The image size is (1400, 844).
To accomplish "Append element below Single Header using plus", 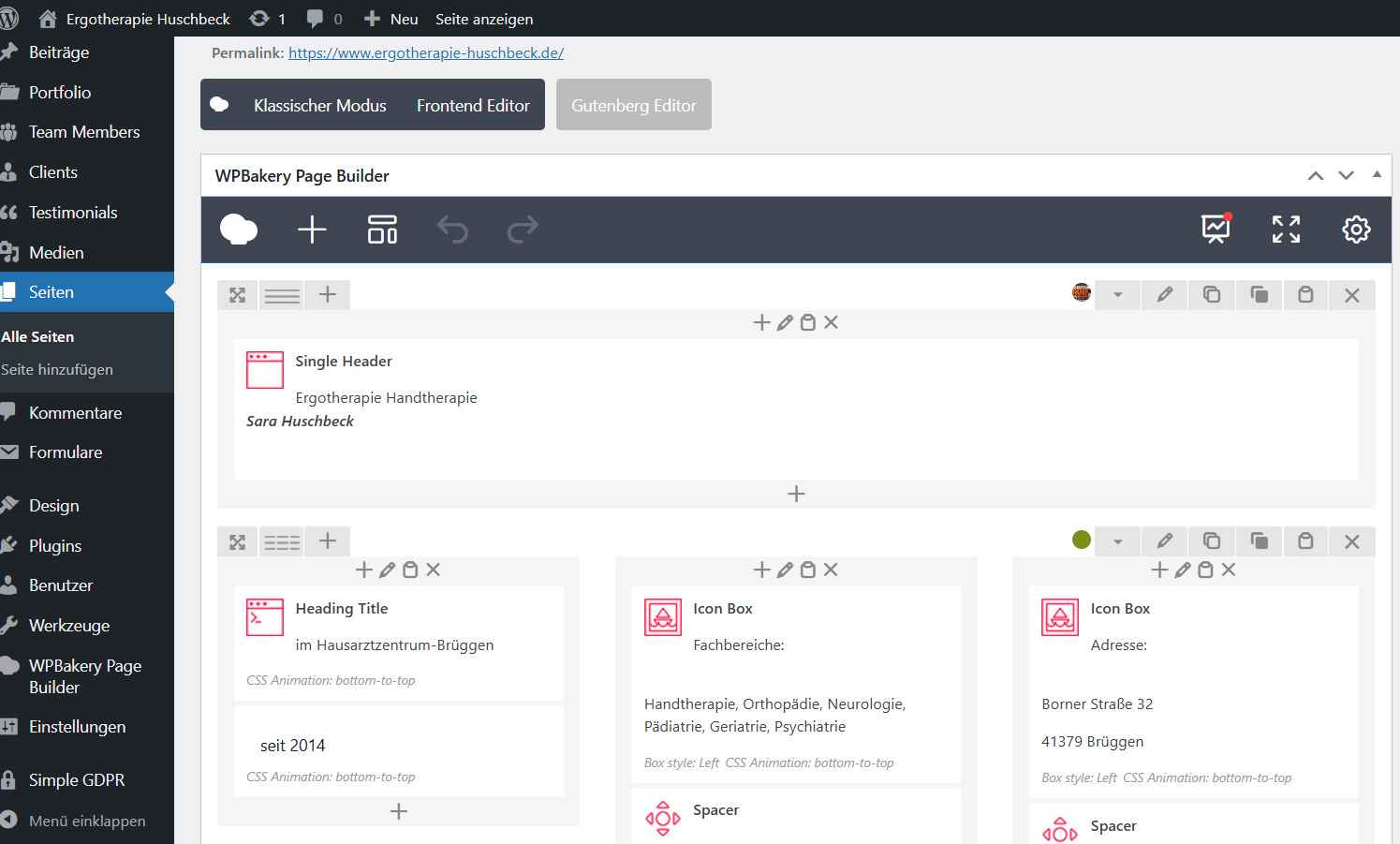I will click(796, 494).
